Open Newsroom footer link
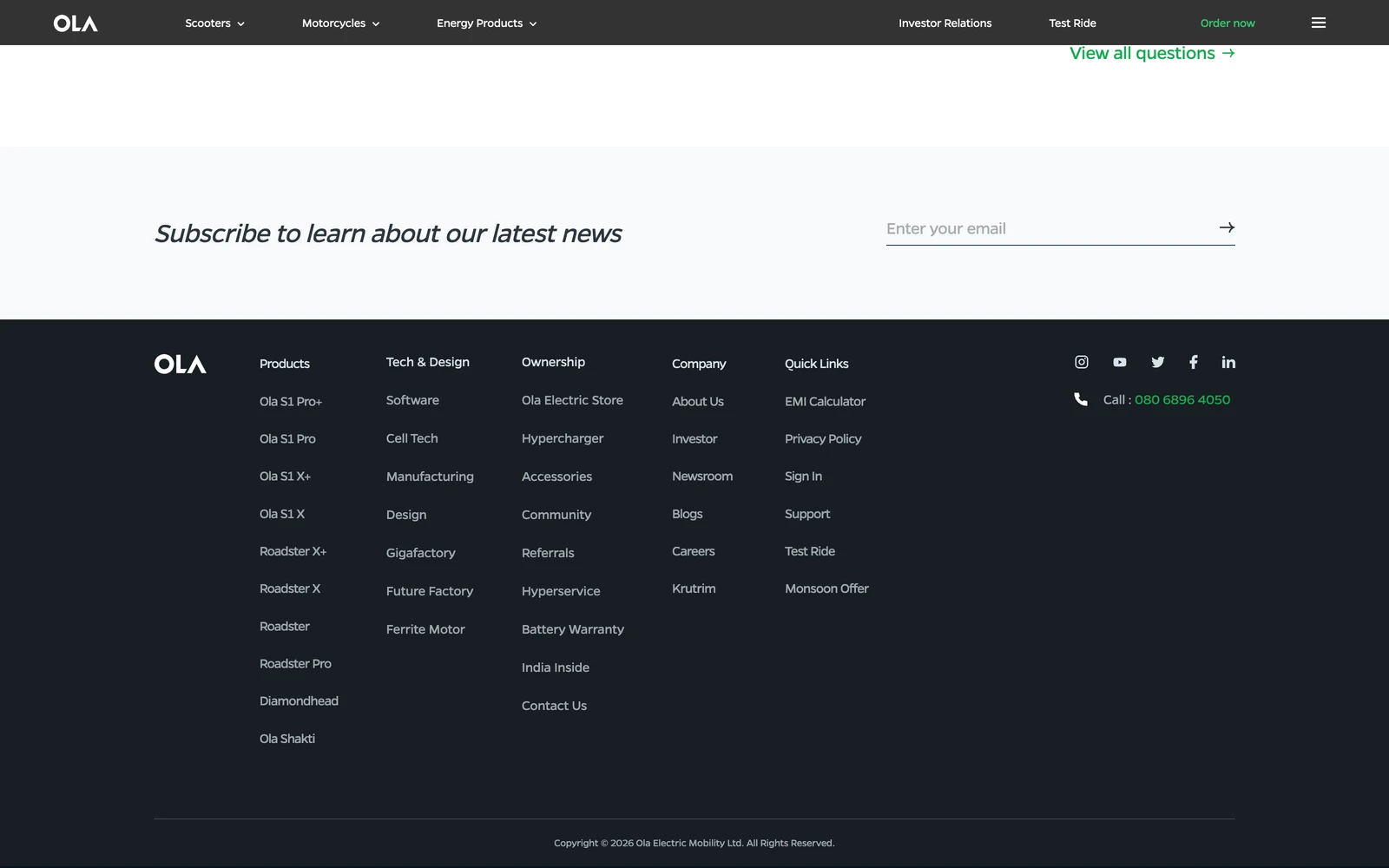This screenshot has height=868, width=1389. pos(702,476)
